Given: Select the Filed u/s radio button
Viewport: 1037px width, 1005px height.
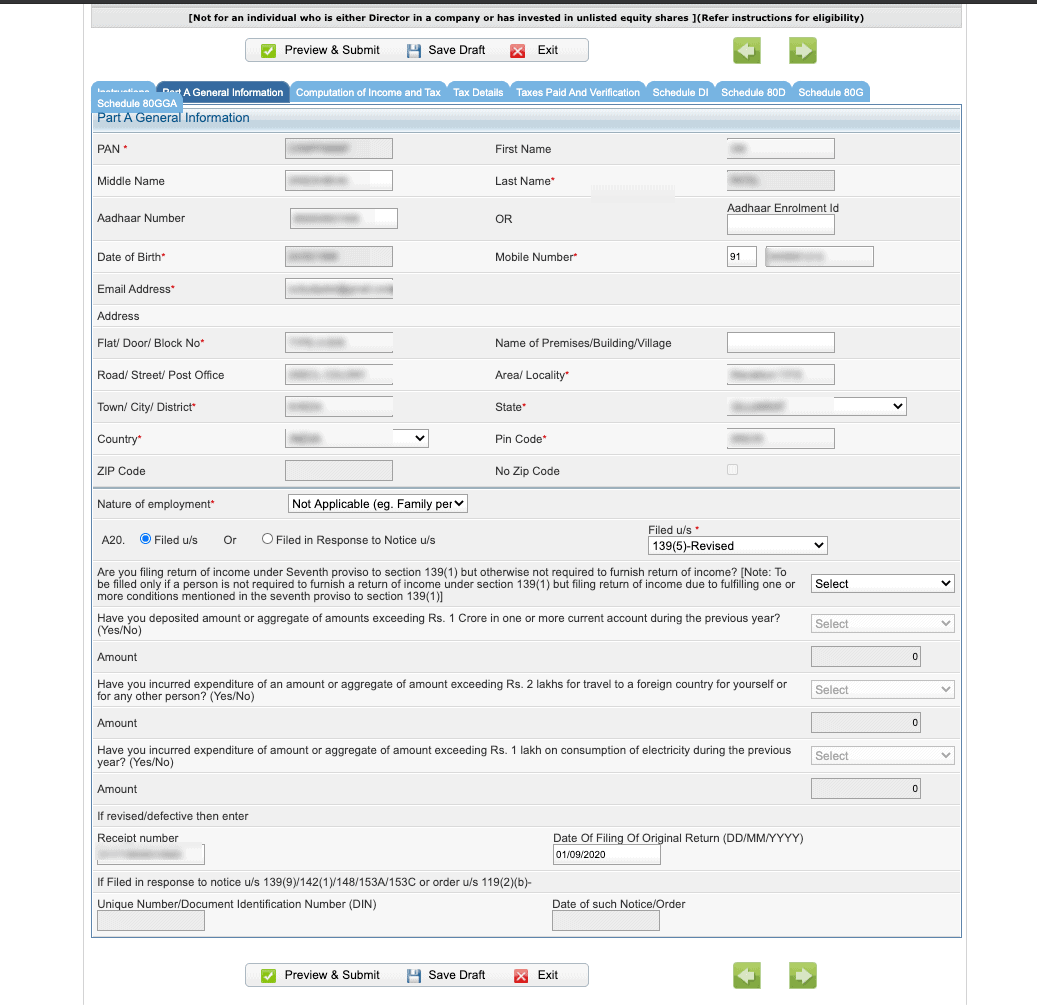Looking at the screenshot, I should [145, 539].
